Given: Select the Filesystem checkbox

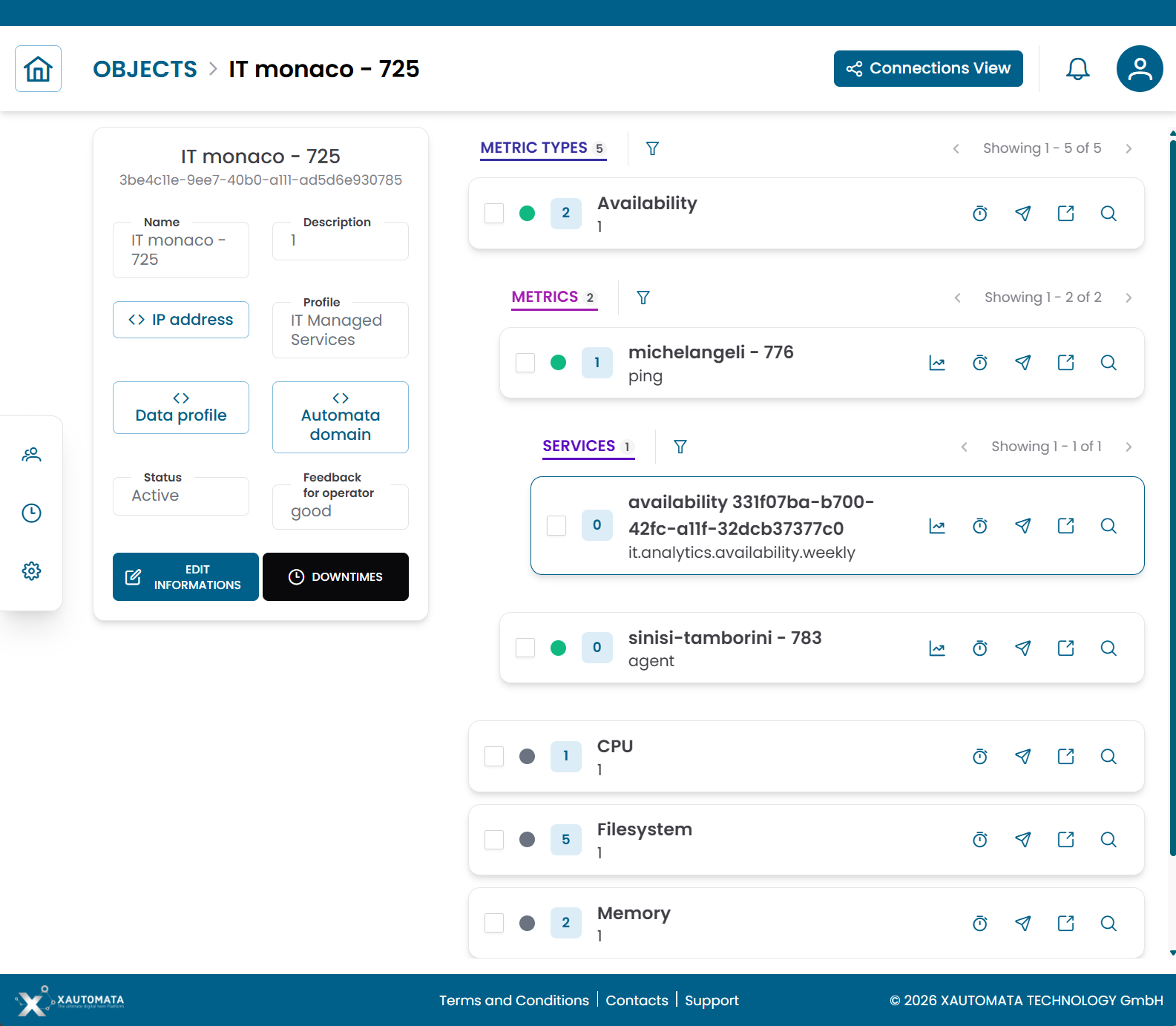Looking at the screenshot, I should [494, 840].
